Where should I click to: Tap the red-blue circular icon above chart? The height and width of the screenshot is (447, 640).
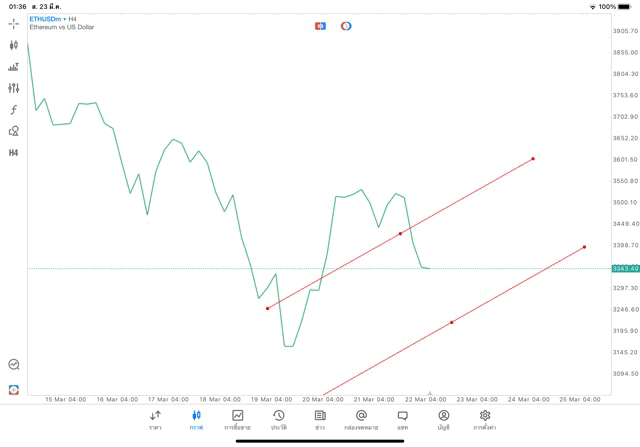point(346,26)
